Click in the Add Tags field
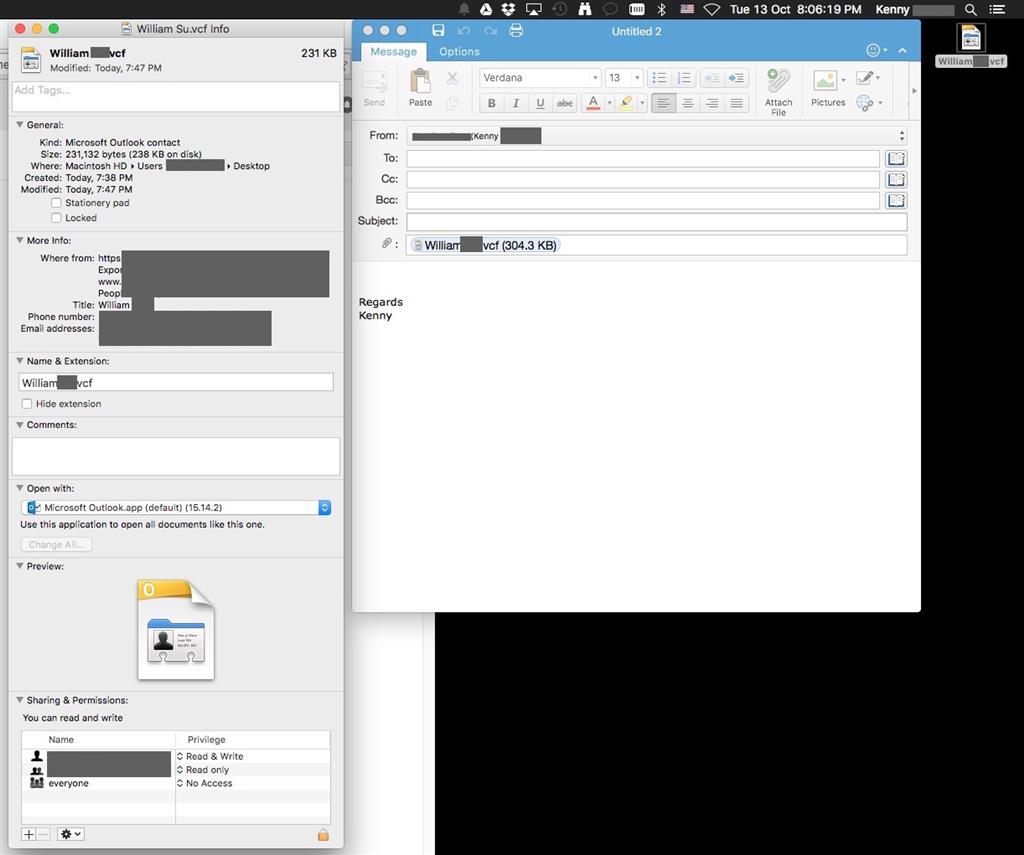1024x855 pixels. [x=176, y=96]
